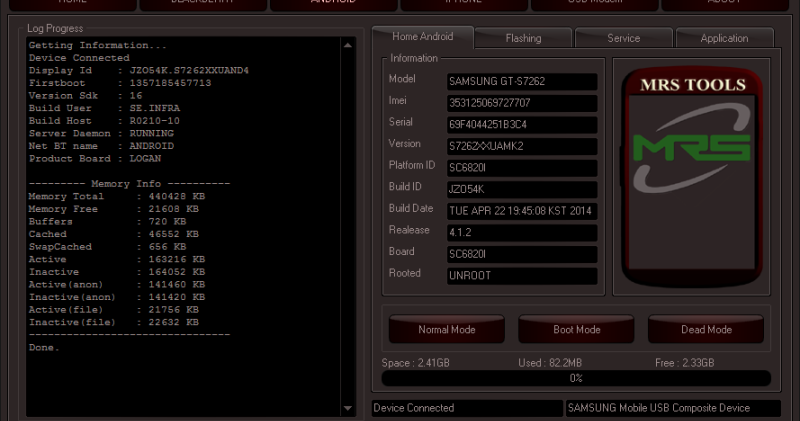Click the Active(file) 21756 KB line

pos(114,310)
